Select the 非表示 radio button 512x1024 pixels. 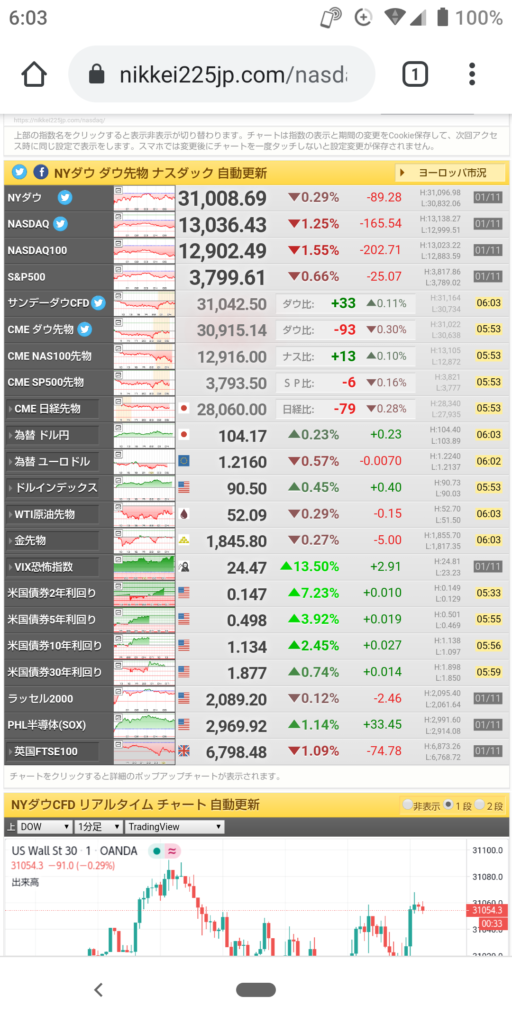408,805
